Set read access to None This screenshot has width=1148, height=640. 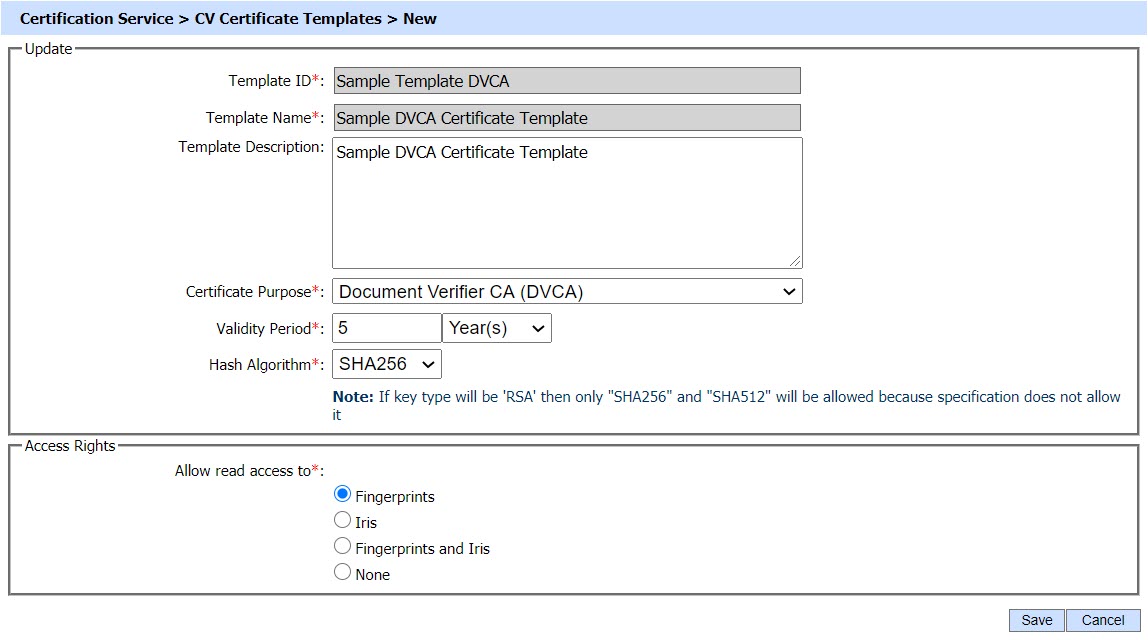coord(343,573)
